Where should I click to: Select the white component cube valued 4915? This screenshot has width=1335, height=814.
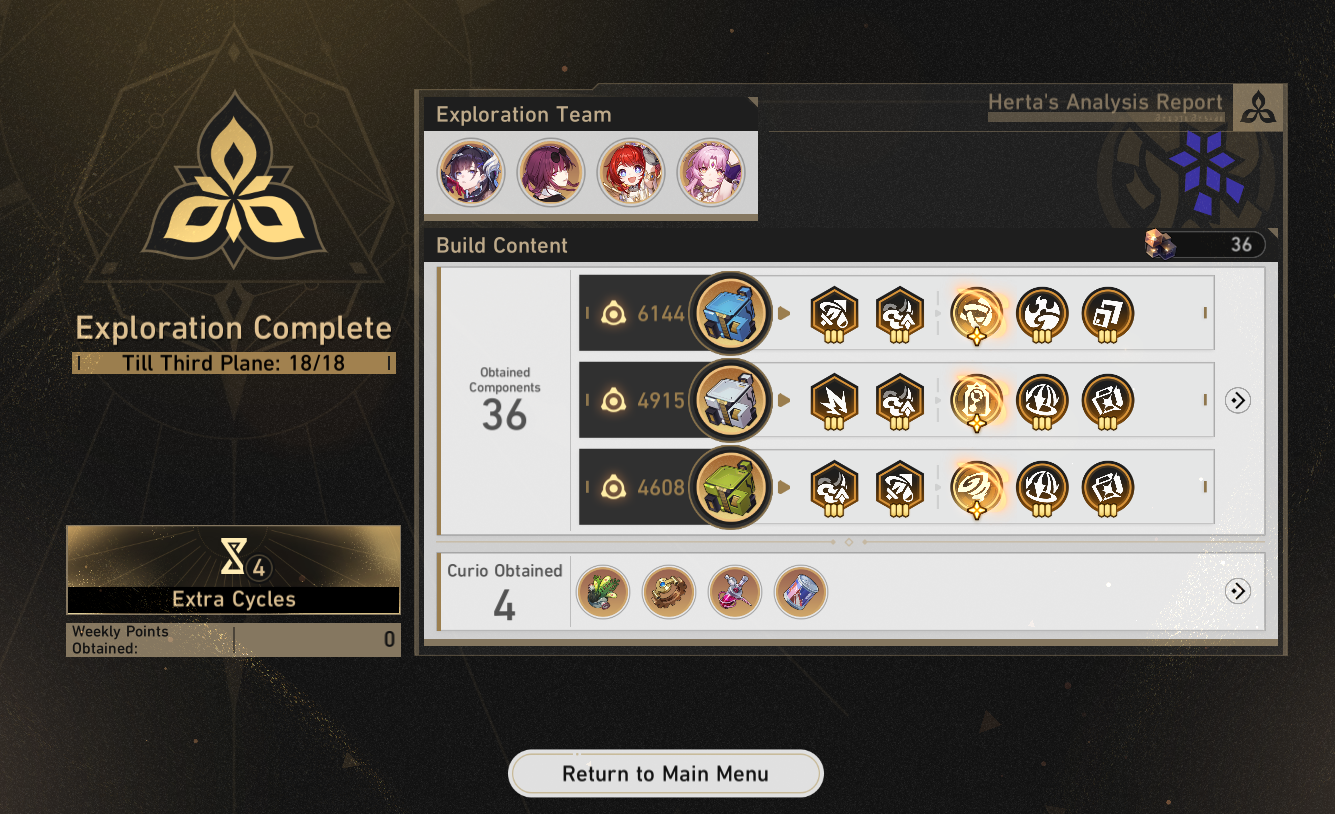click(731, 400)
